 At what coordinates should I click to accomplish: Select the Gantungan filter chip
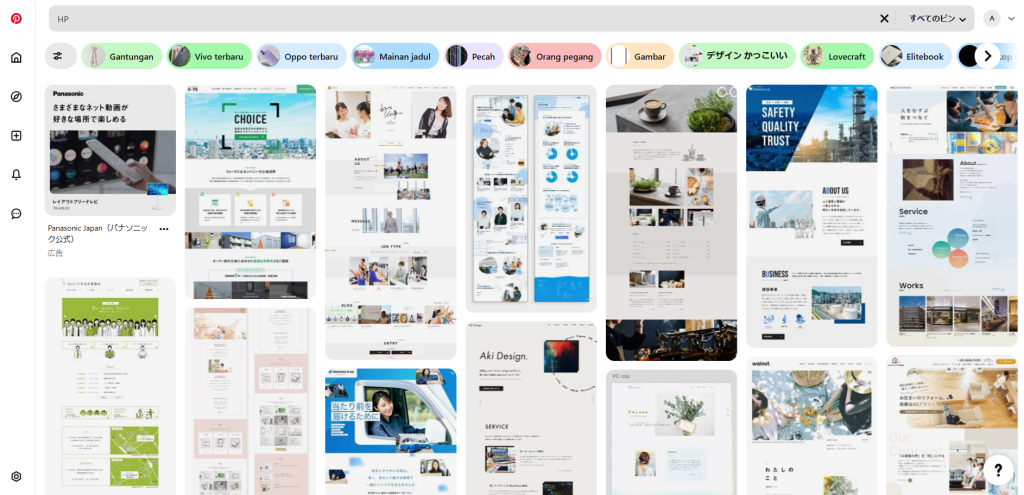(122, 56)
